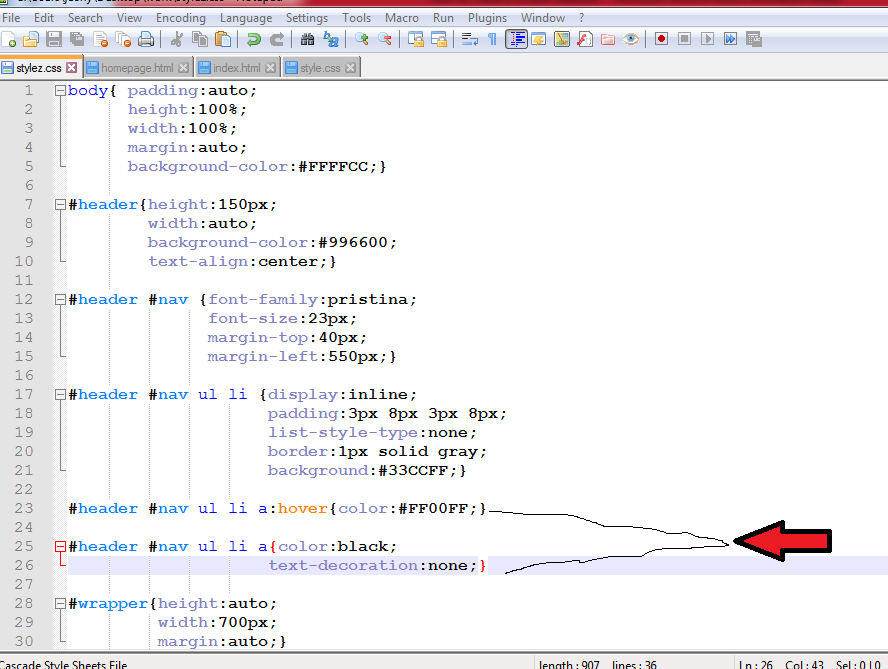Close the index.html tab
This screenshot has width=888, height=669.
pyautogui.click(x=270, y=68)
